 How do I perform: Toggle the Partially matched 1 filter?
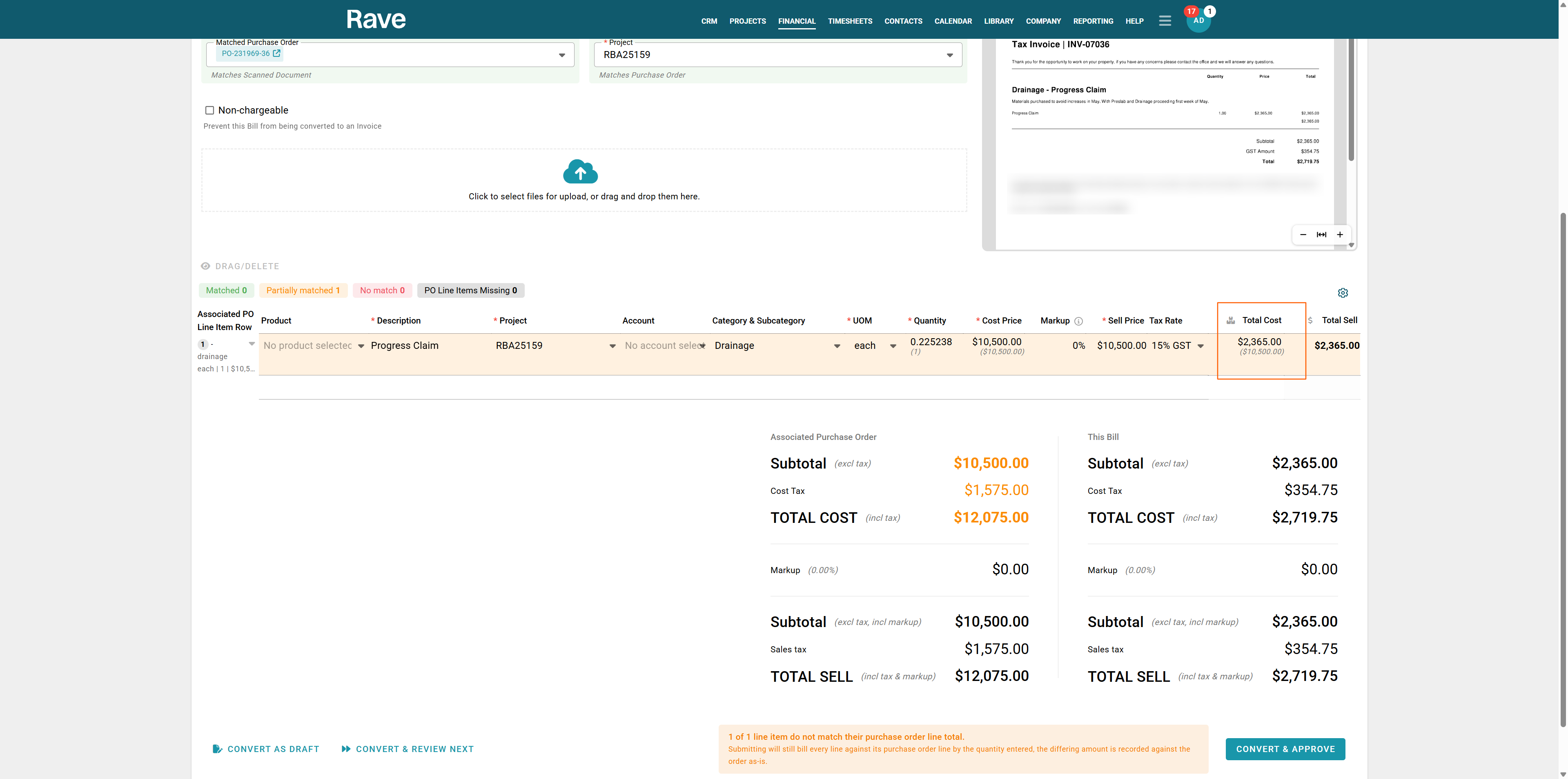click(x=303, y=290)
